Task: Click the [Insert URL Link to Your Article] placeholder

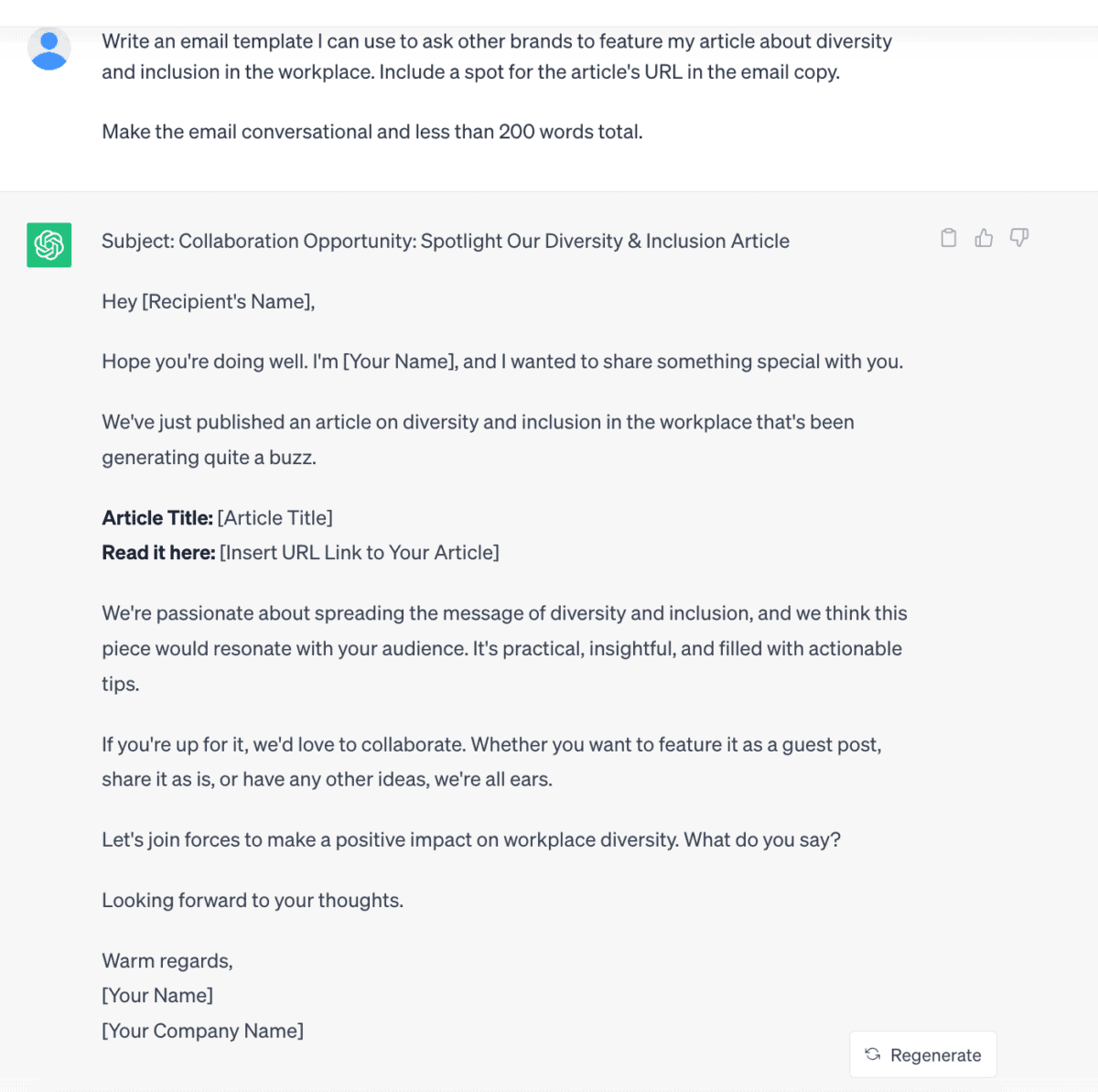Action: click(359, 552)
